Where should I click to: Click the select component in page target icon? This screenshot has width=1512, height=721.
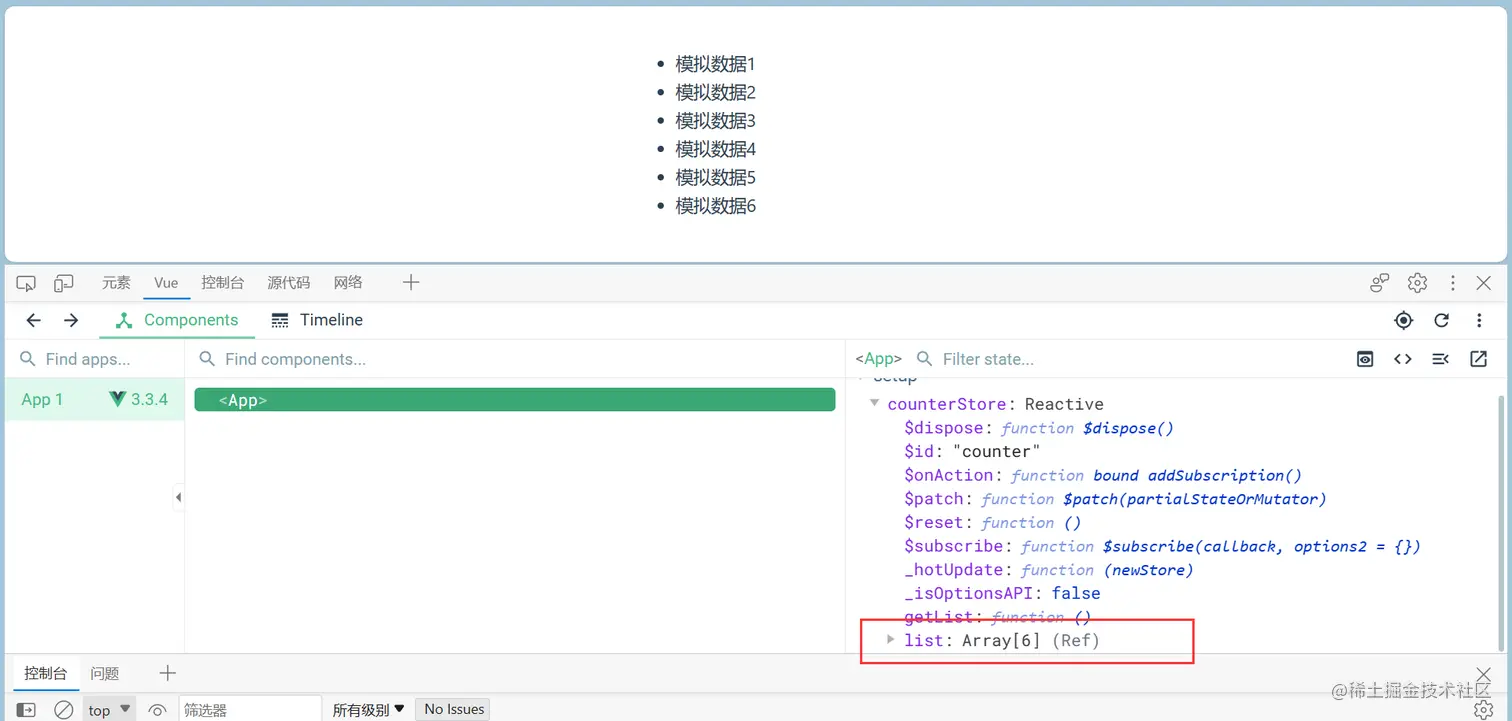(x=1404, y=320)
